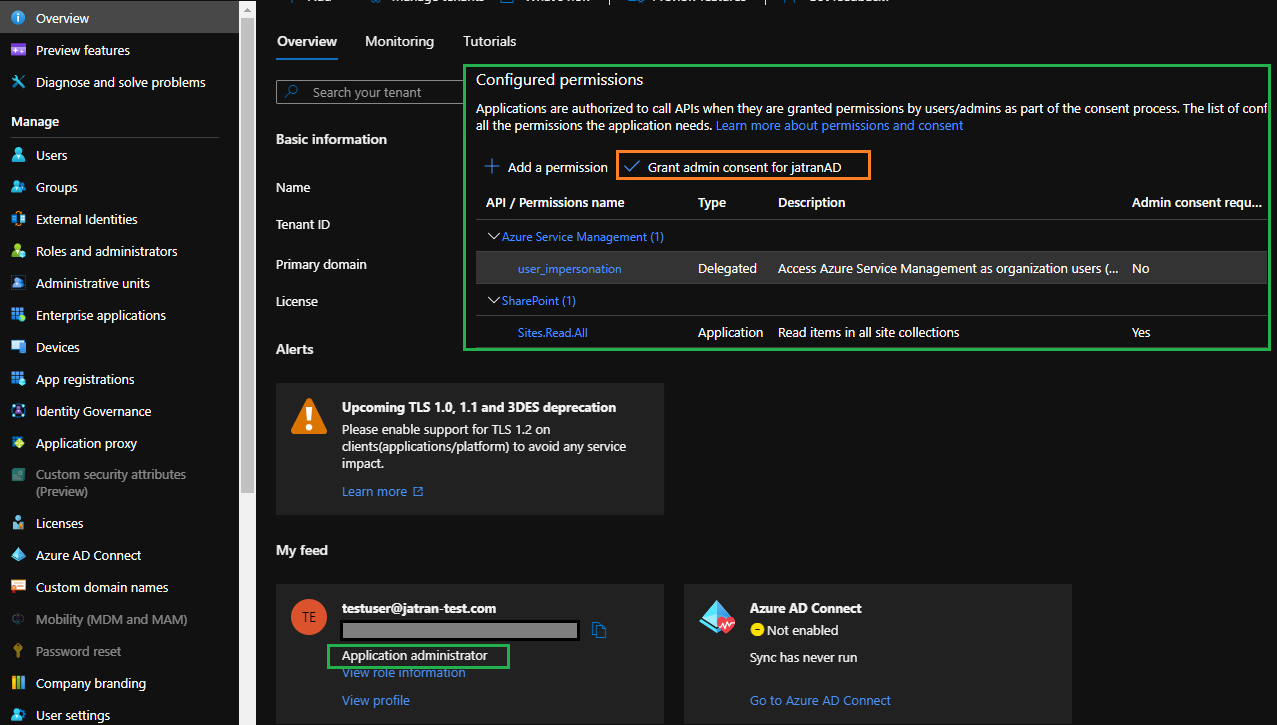The height and width of the screenshot is (725, 1277).
Task: Click the 'No' admin consent value
Action: point(1140,269)
